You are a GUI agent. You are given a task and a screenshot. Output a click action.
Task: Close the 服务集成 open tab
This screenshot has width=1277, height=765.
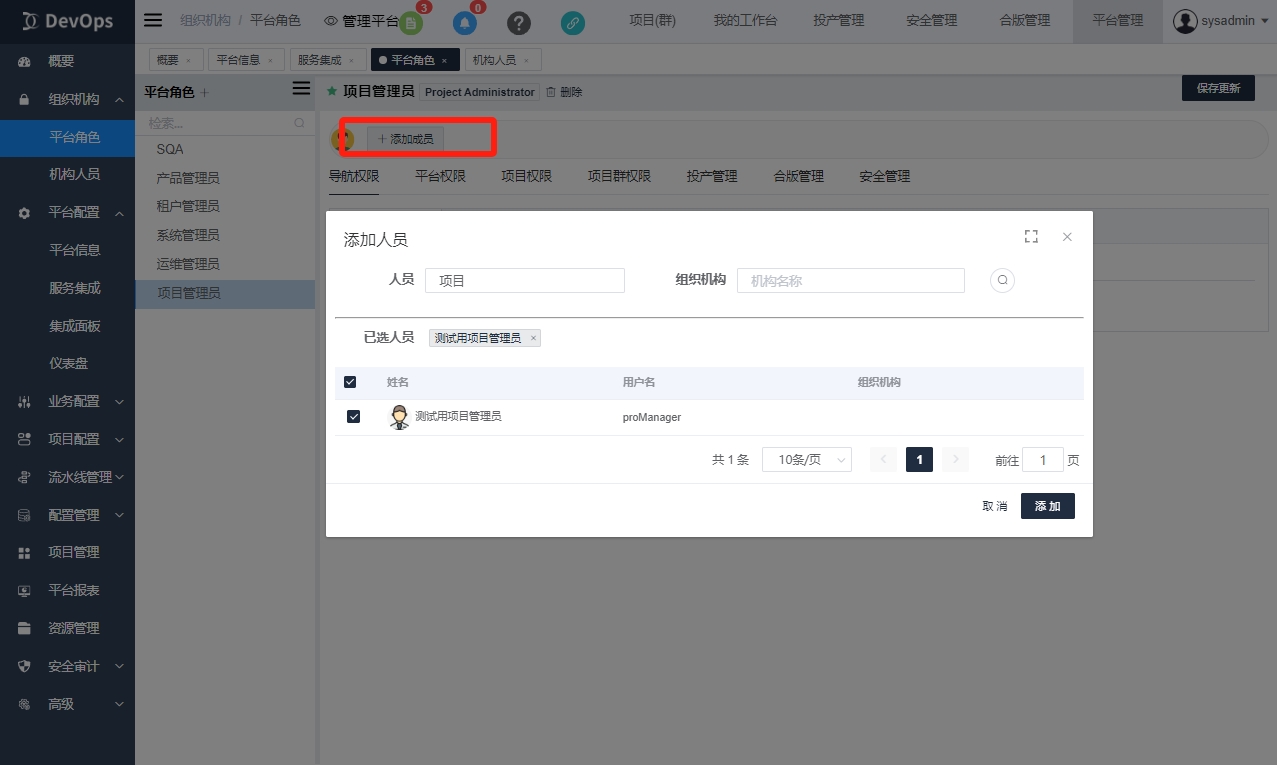coord(351,60)
